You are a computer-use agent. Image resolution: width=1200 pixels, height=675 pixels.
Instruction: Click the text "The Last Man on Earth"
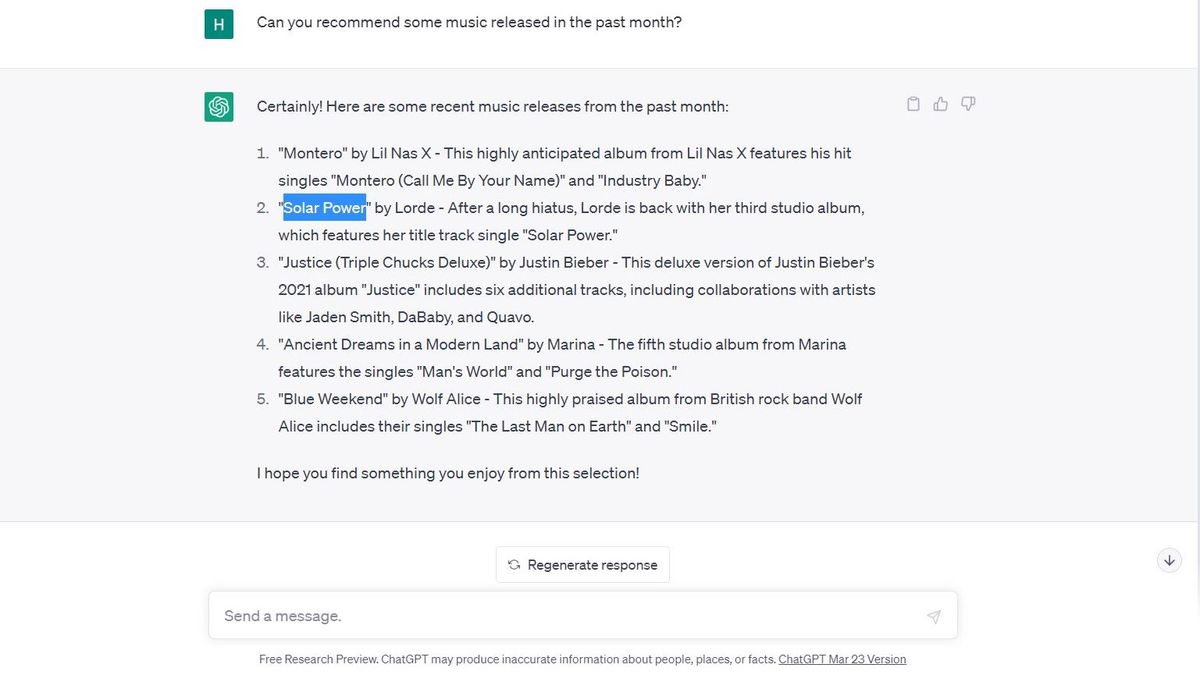tap(548, 426)
